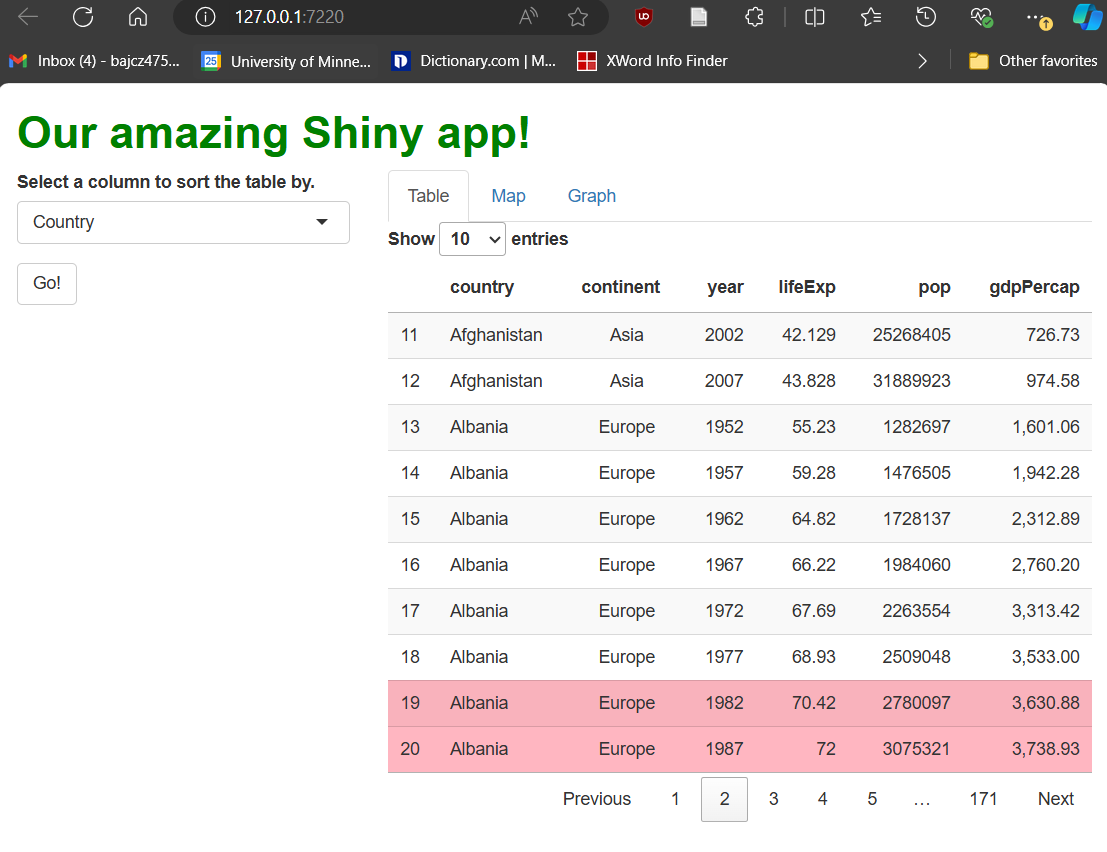Open the browser Extensions icon
Screen dimensions: 1107x852
pyautogui.click(x=753, y=17)
